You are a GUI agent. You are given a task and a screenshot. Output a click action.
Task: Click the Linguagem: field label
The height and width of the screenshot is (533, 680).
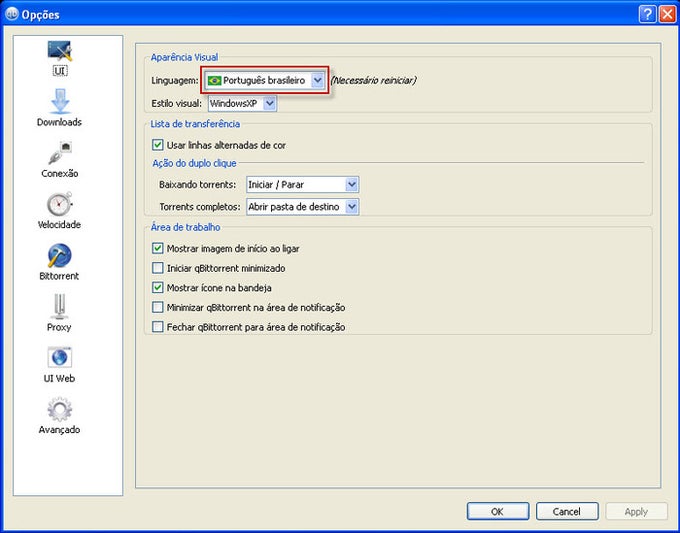coord(175,81)
